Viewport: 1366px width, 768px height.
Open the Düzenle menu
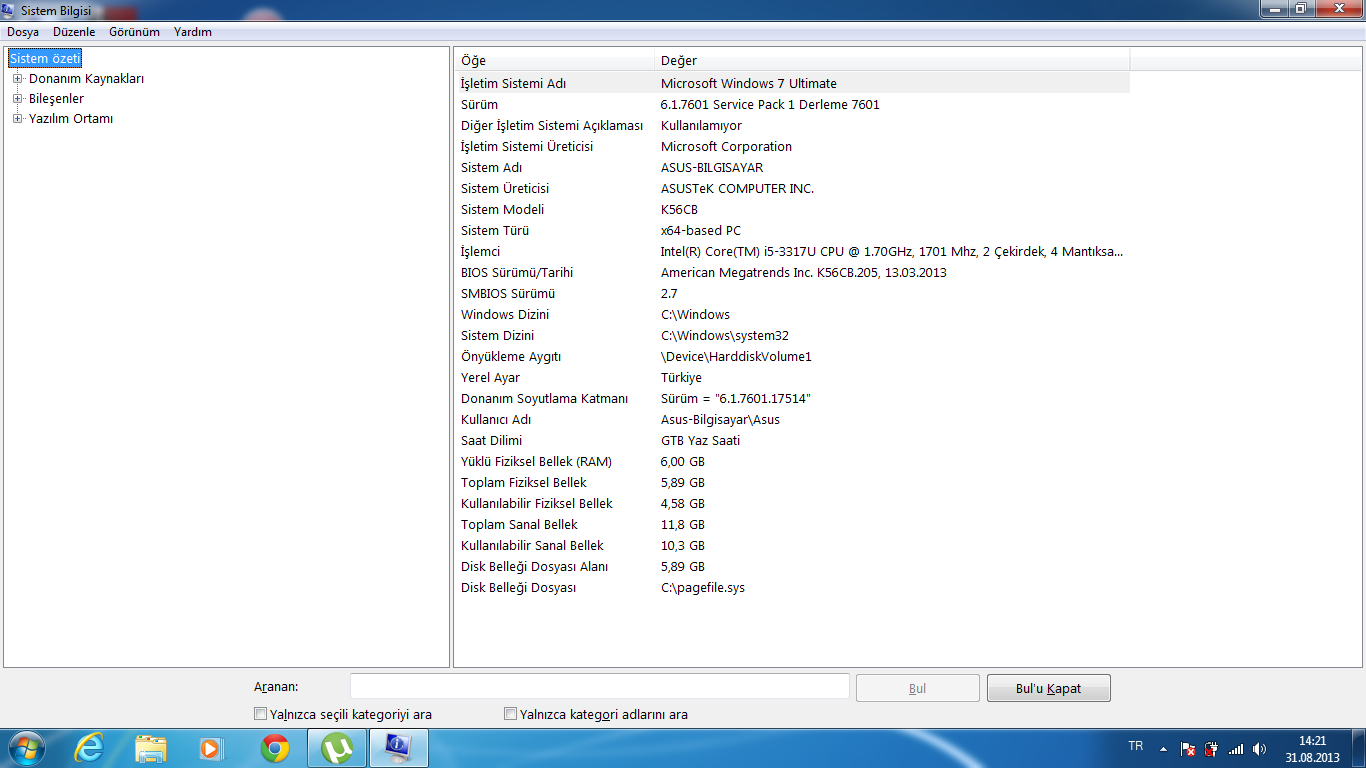(x=74, y=32)
